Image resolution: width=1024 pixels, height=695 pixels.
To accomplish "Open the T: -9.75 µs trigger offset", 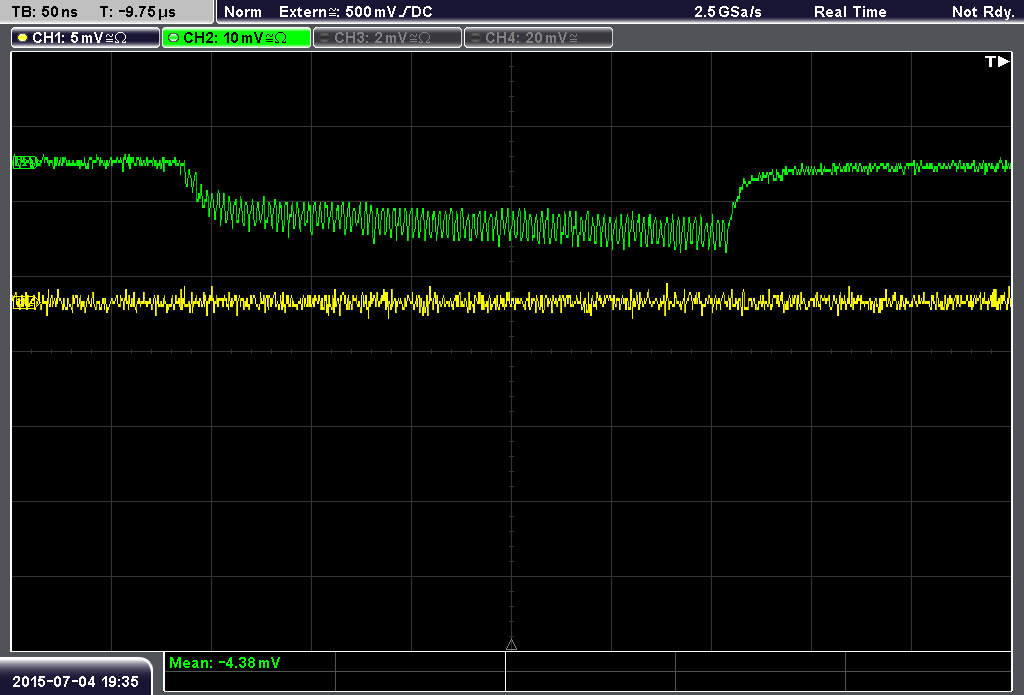I will tap(138, 12).
